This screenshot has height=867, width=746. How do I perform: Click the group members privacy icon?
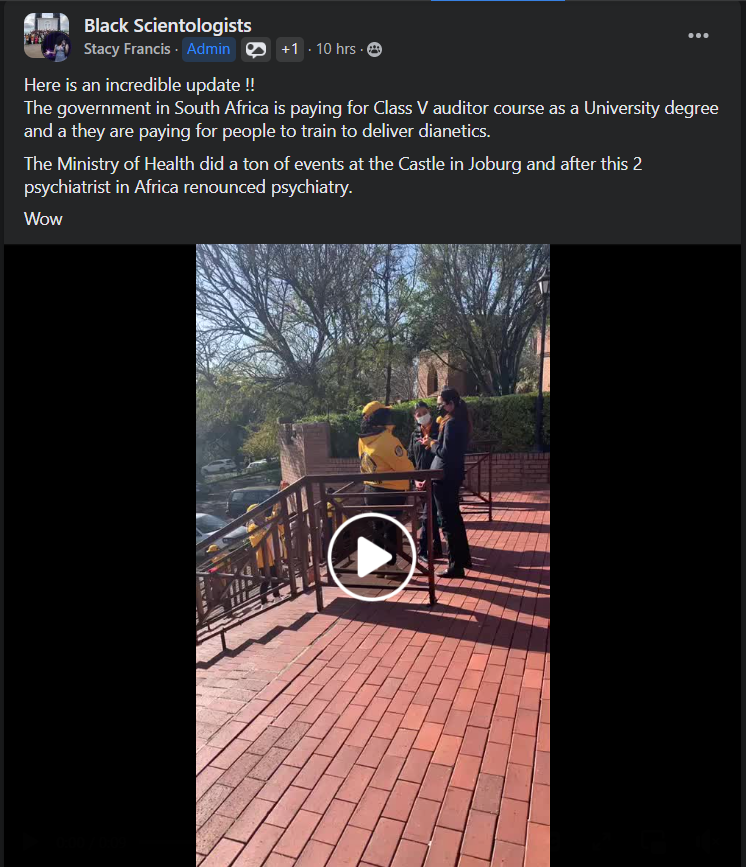(x=374, y=50)
